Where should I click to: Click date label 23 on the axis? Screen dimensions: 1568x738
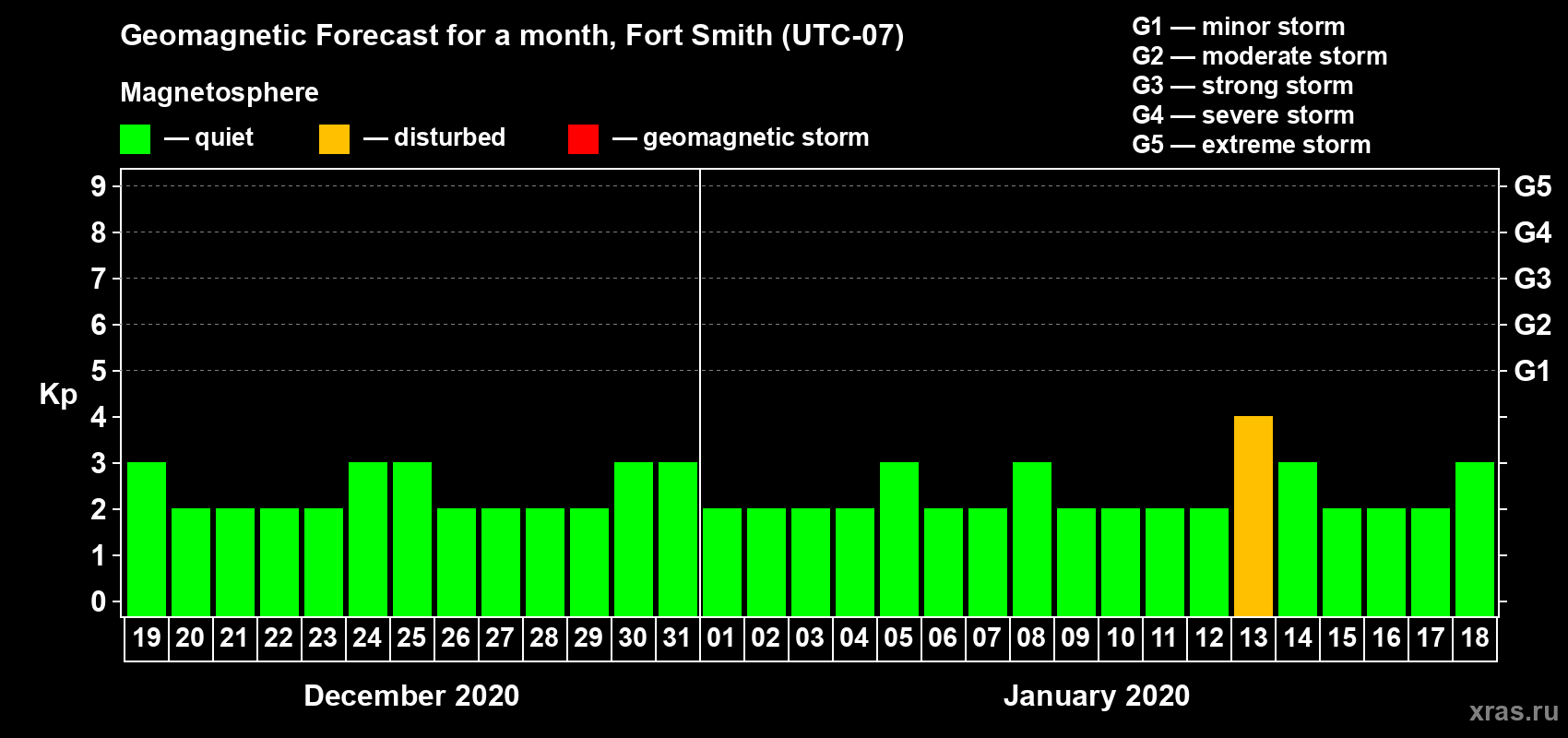click(323, 637)
